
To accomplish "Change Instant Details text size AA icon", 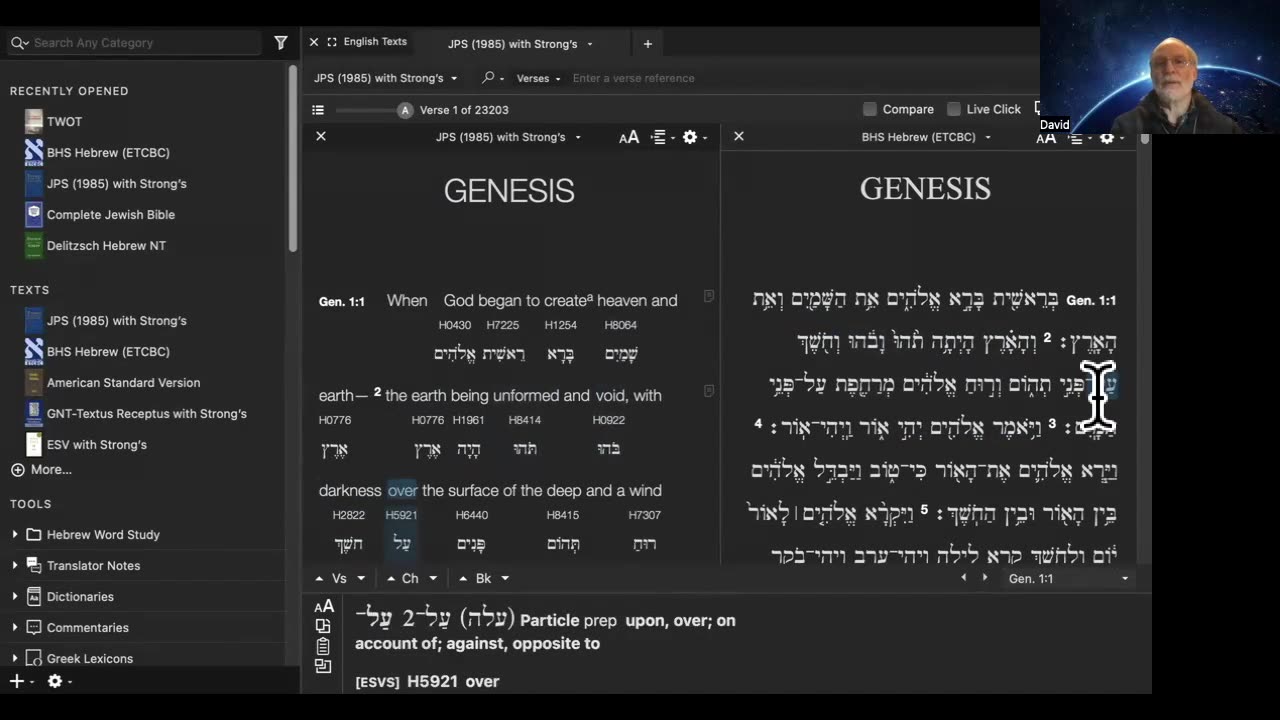I will coord(324,607).
